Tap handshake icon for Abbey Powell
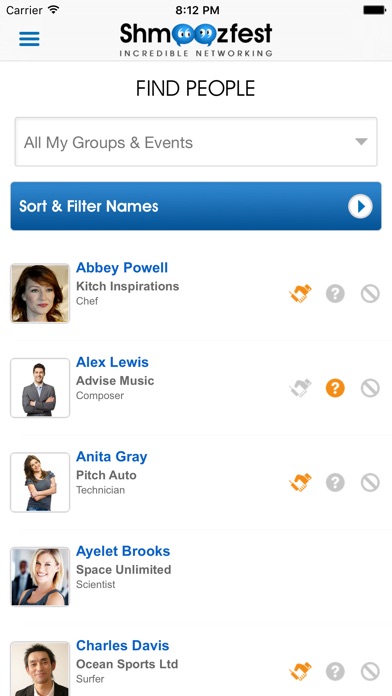Viewport: 392px width, 696px height. (x=301, y=294)
